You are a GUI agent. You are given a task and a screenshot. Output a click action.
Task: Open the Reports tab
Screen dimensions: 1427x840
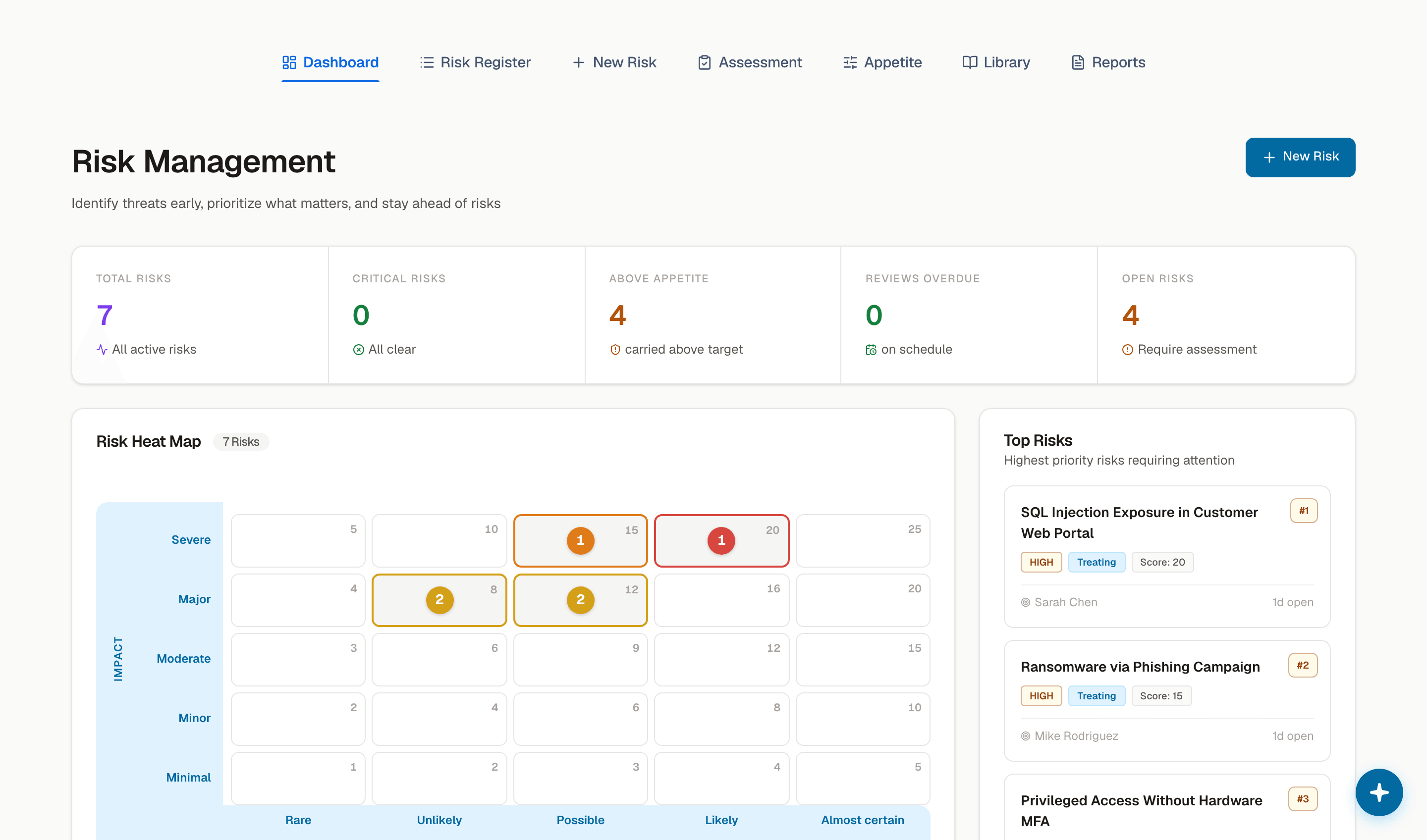point(1108,62)
